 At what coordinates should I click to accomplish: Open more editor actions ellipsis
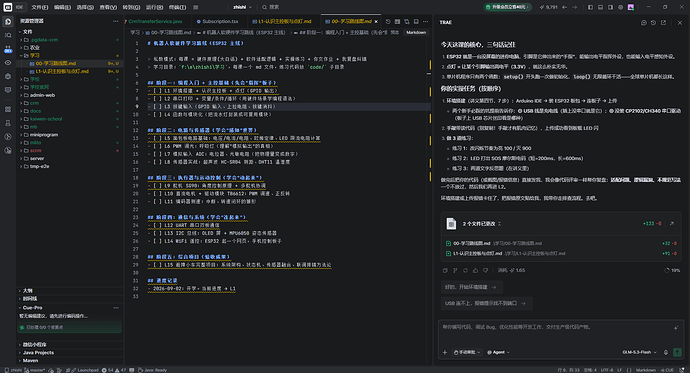coord(426,21)
